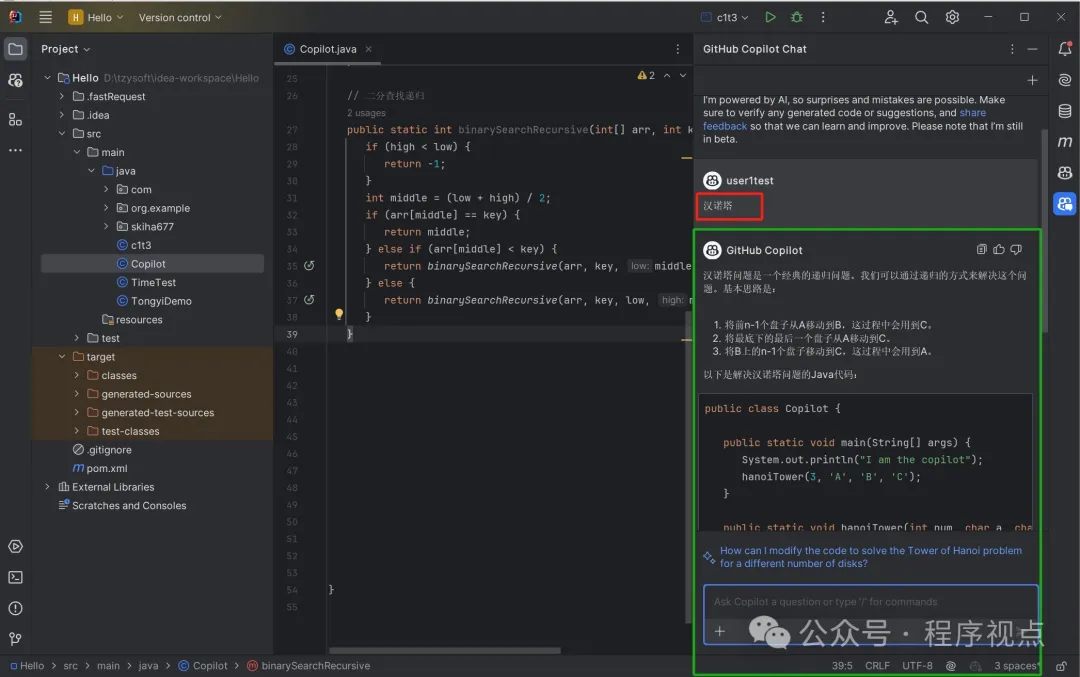Open the Git tool window icon
The image size is (1080, 677).
[x=15, y=639]
